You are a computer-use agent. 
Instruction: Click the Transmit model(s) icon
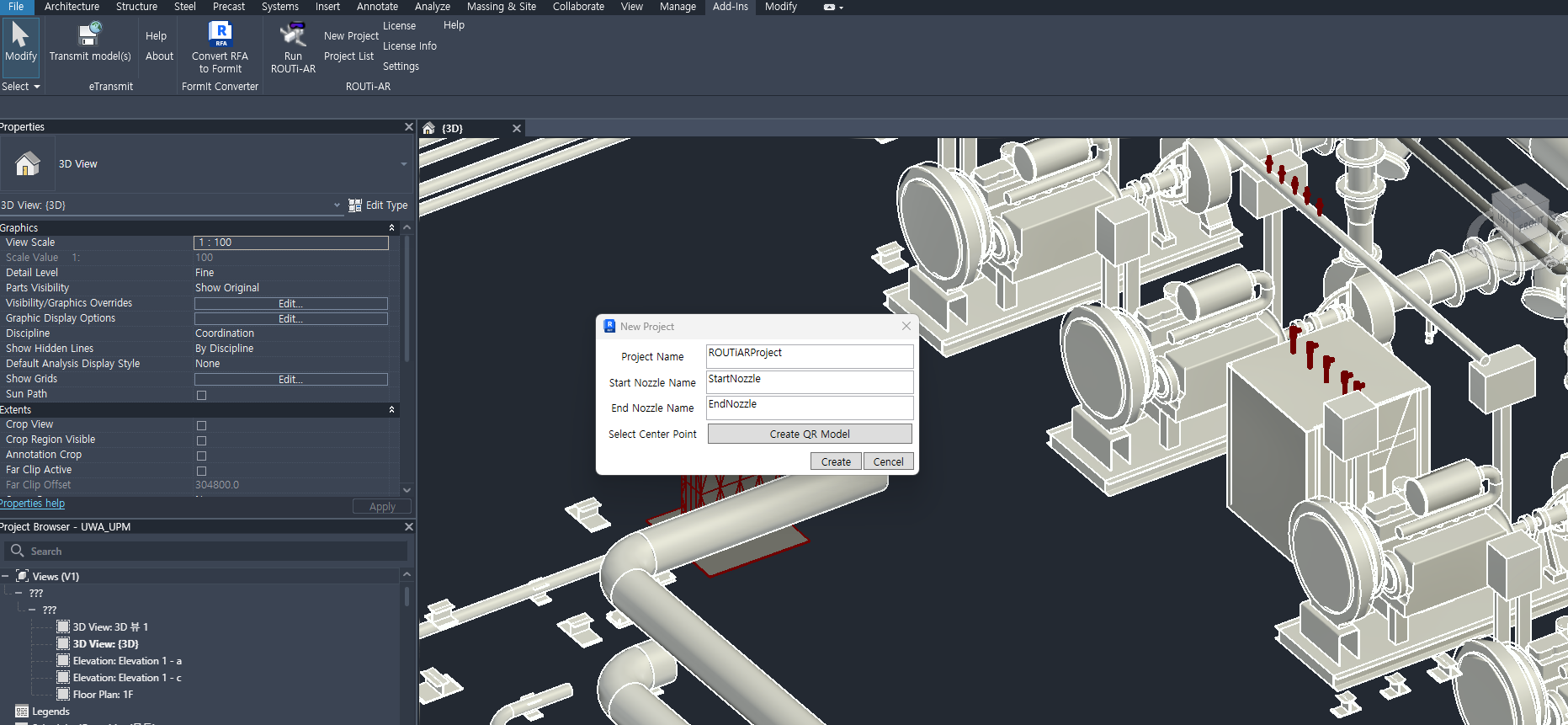(89, 35)
